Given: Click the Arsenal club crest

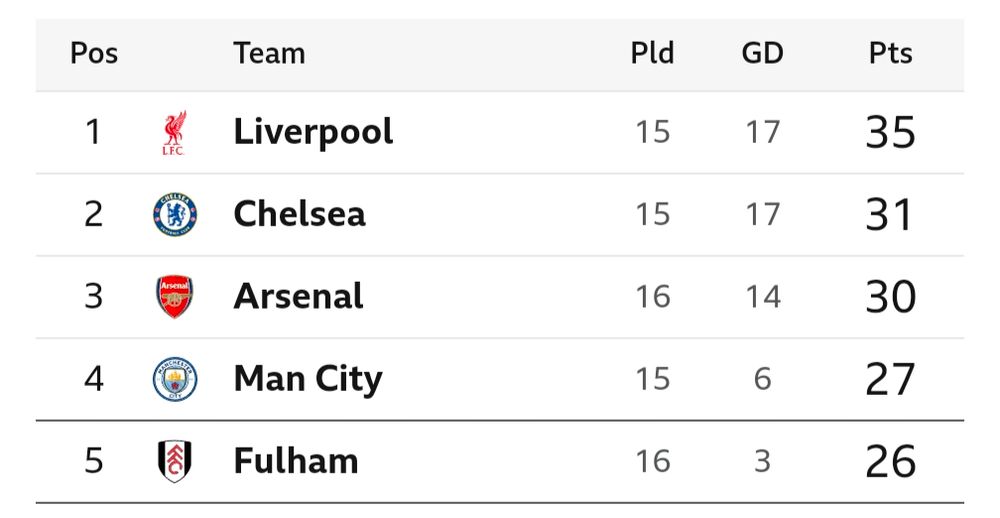Looking at the screenshot, I should [x=175, y=297].
